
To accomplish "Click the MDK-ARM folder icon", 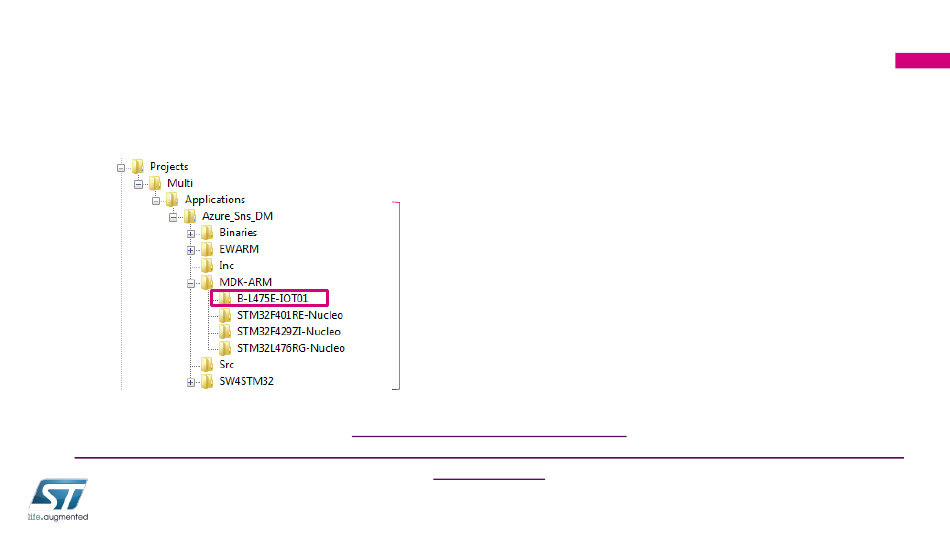I will tap(207, 282).
